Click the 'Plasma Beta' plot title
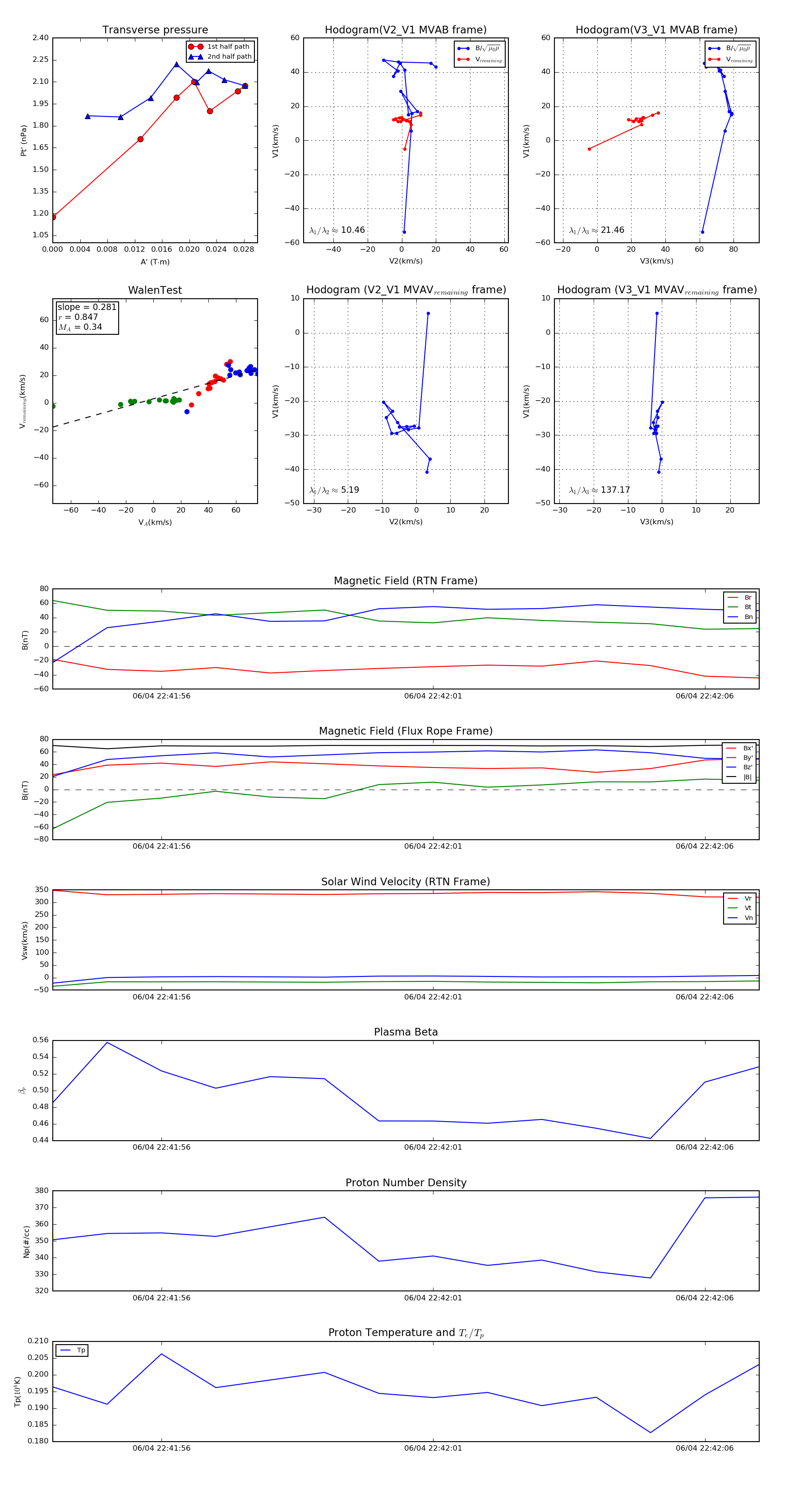 (406, 1032)
